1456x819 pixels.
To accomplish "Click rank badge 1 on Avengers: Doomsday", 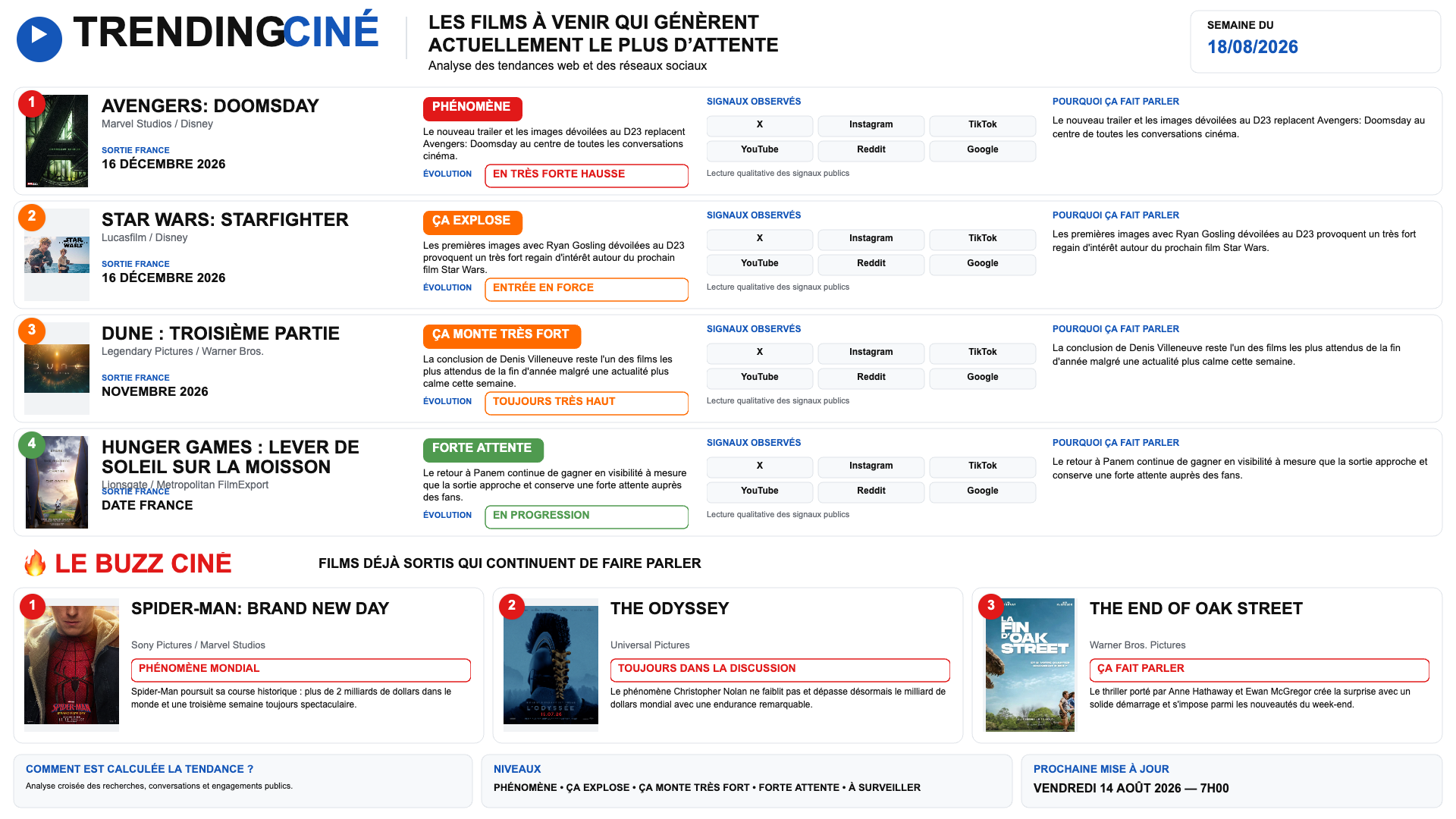I will pyautogui.click(x=32, y=102).
